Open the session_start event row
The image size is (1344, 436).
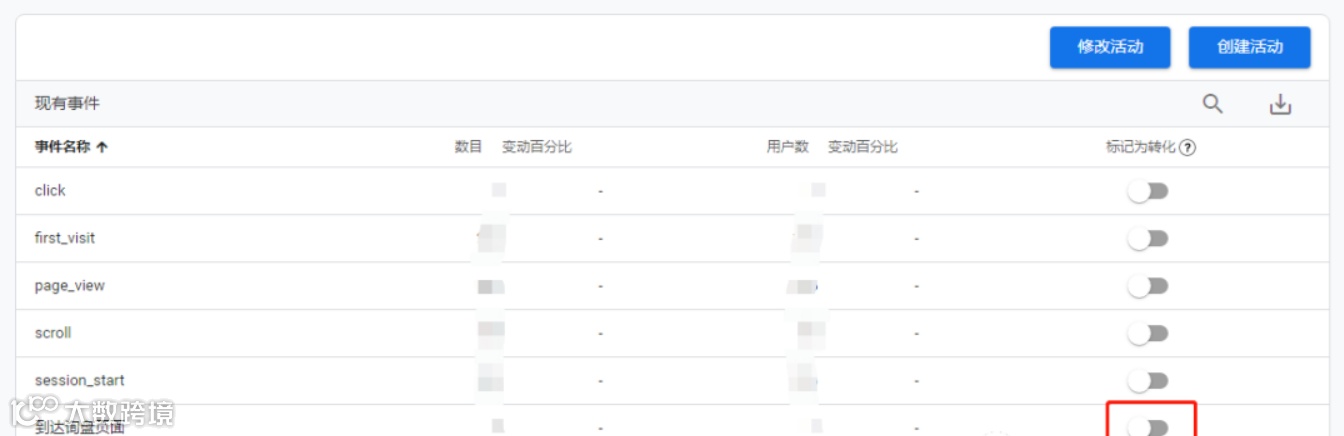coord(672,381)
